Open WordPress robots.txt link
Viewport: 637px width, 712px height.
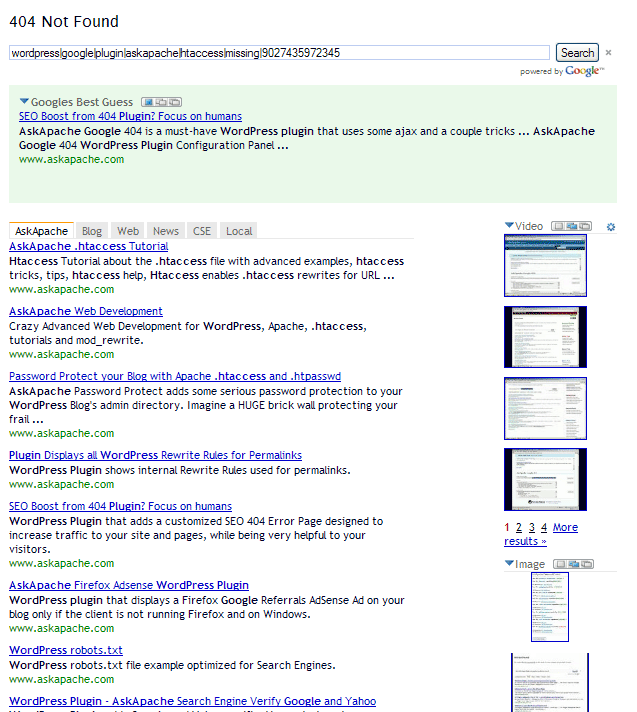click(66, 650)
